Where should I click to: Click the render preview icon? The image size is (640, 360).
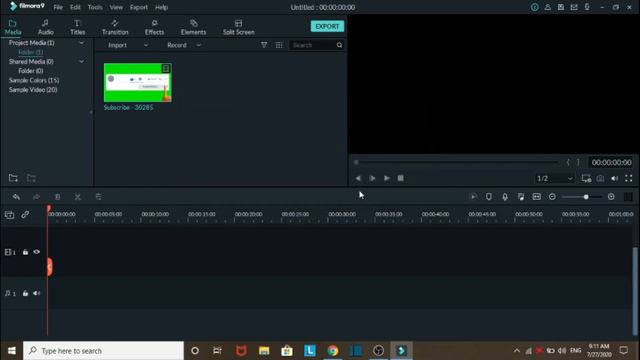473,197
